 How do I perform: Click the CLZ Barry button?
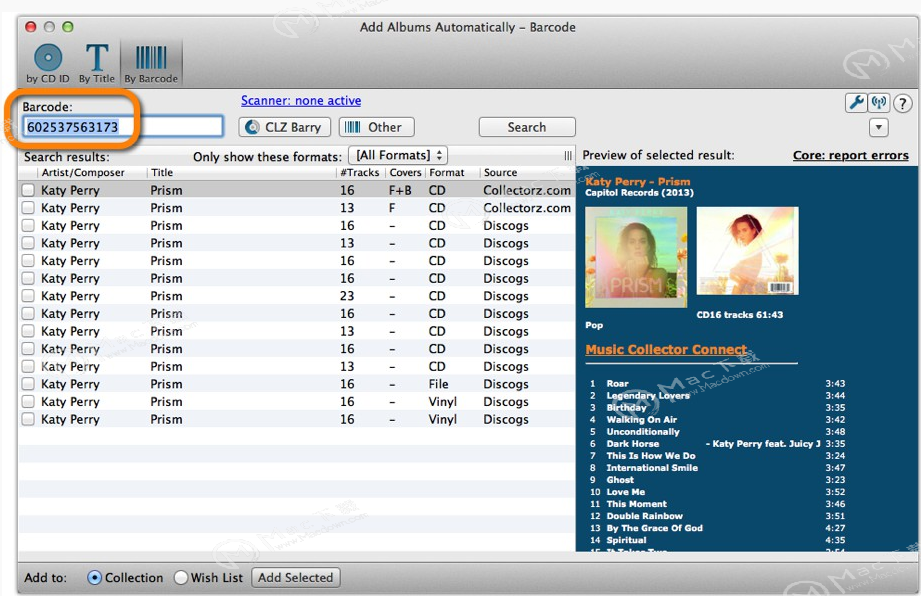tap(285, 127)
